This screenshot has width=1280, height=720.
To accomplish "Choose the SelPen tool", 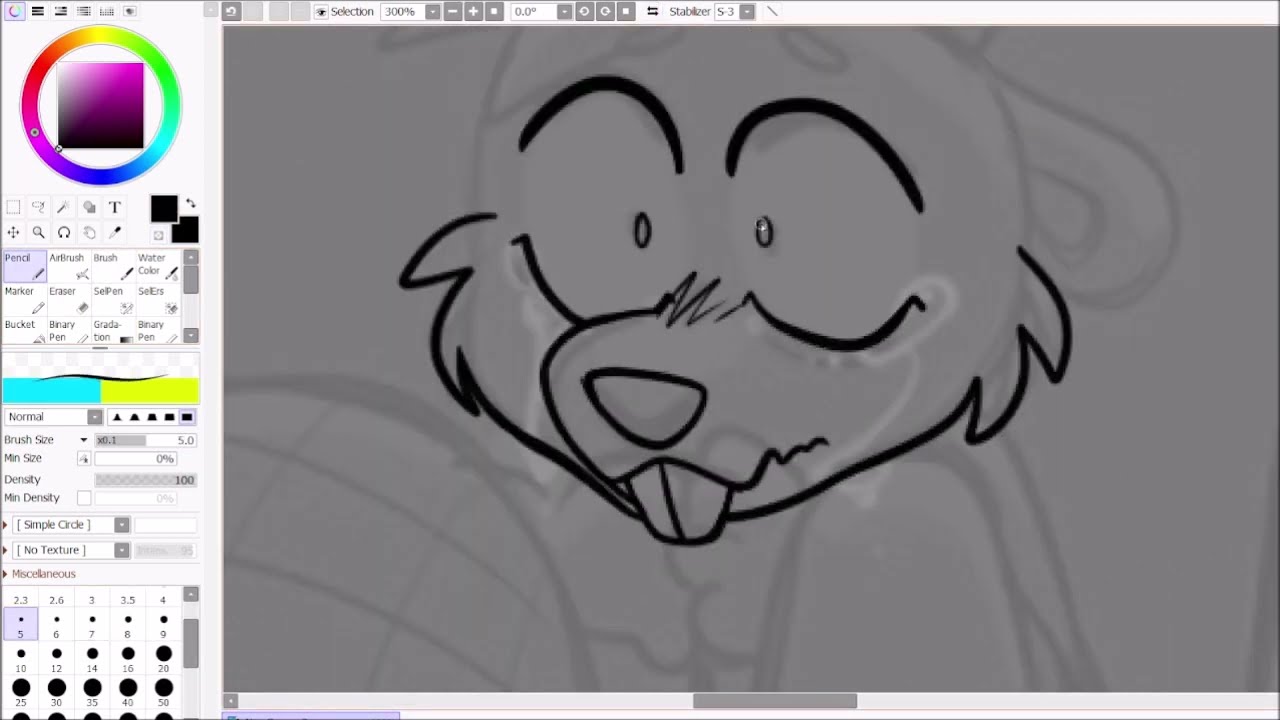I will point(114,299).
